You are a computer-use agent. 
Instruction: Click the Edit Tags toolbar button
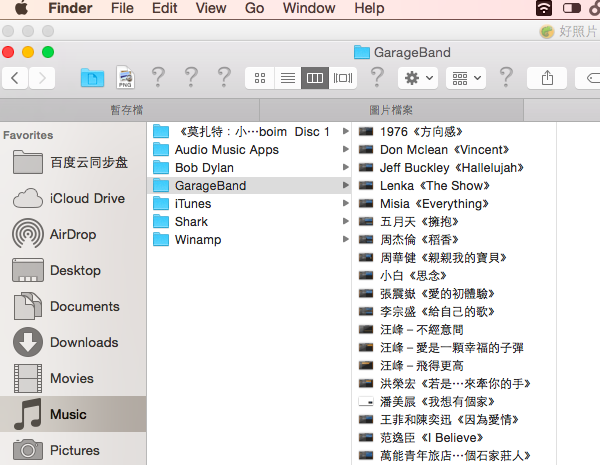[x=589, y=78]
